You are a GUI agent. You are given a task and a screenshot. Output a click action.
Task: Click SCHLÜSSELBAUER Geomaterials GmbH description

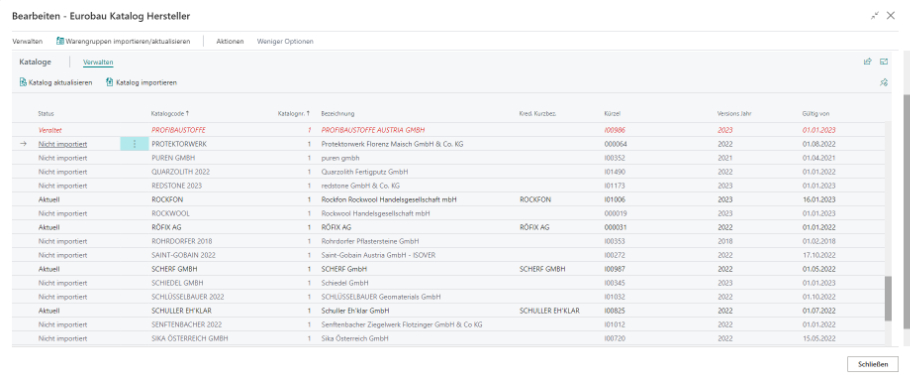coord(381,297)
